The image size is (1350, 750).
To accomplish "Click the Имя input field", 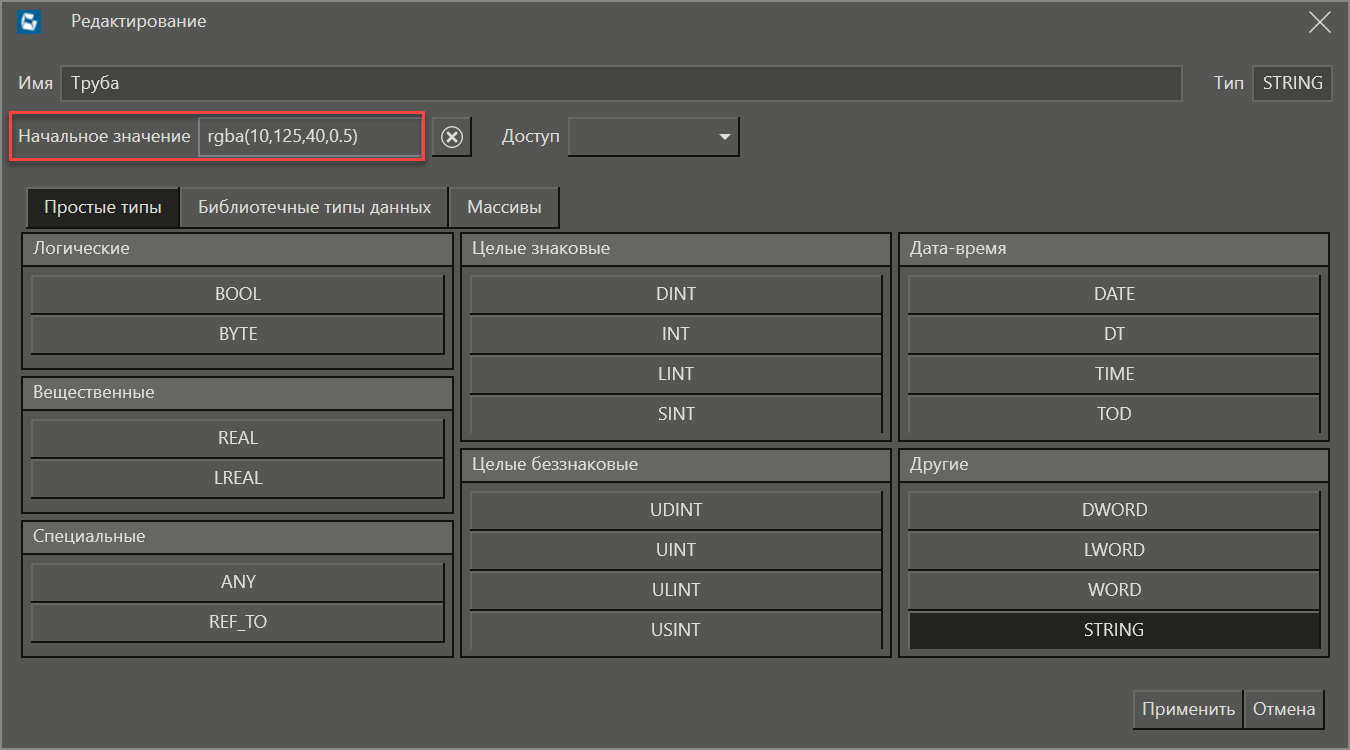I will click(x=620, y=83).
